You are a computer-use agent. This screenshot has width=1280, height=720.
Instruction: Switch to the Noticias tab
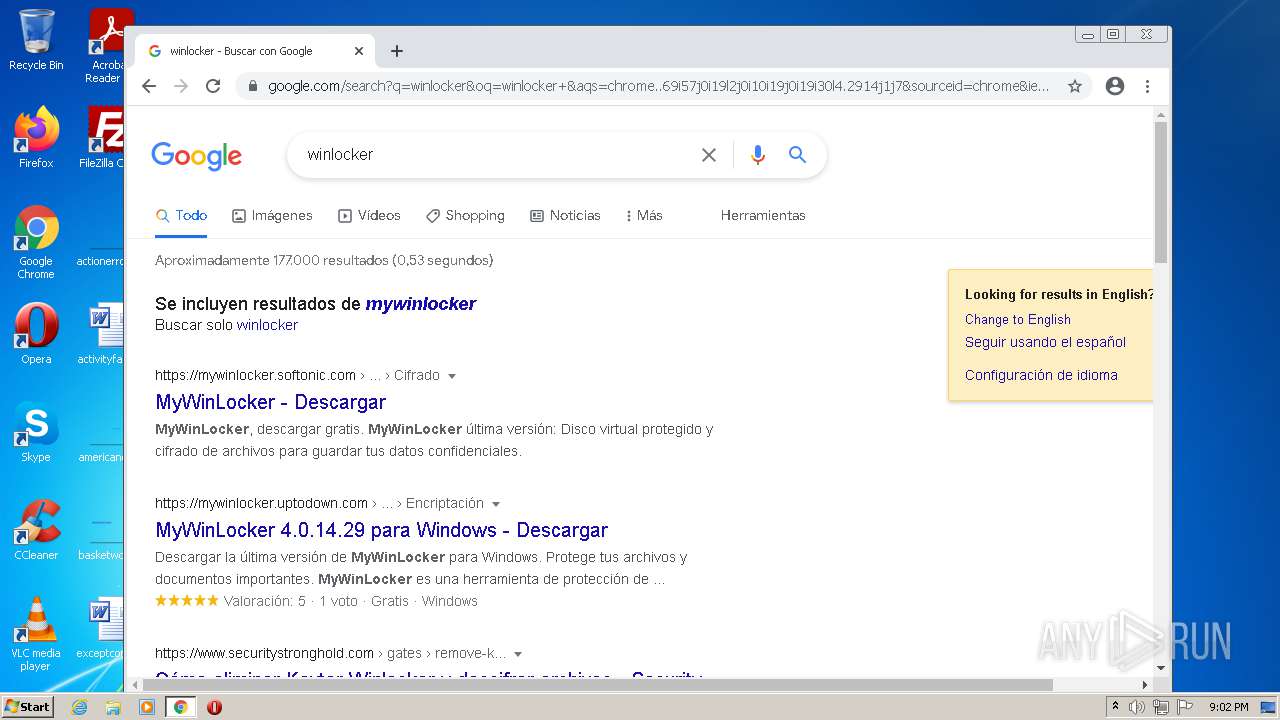point(565,215)
